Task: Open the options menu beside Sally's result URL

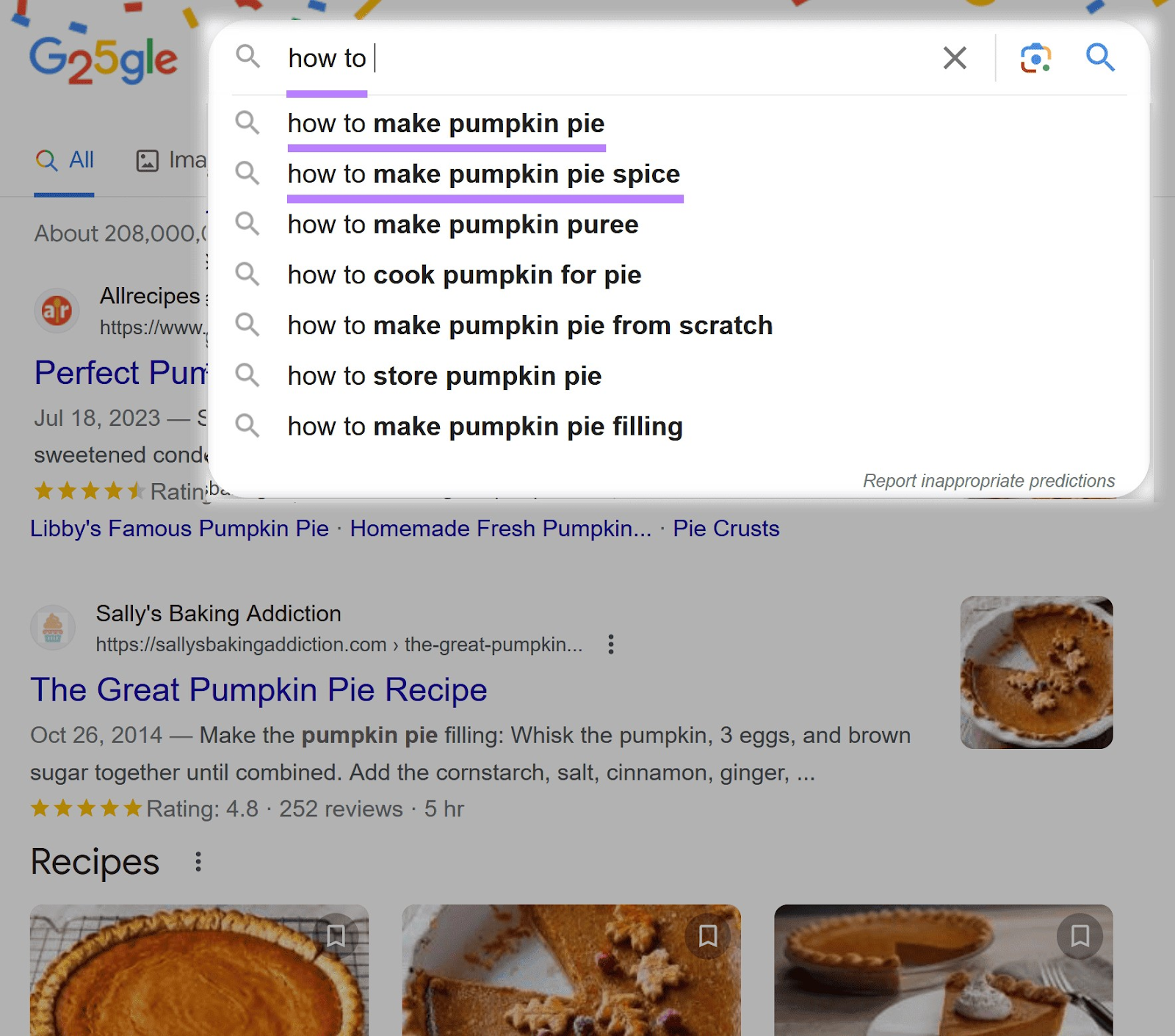Action: click(612, 644)
